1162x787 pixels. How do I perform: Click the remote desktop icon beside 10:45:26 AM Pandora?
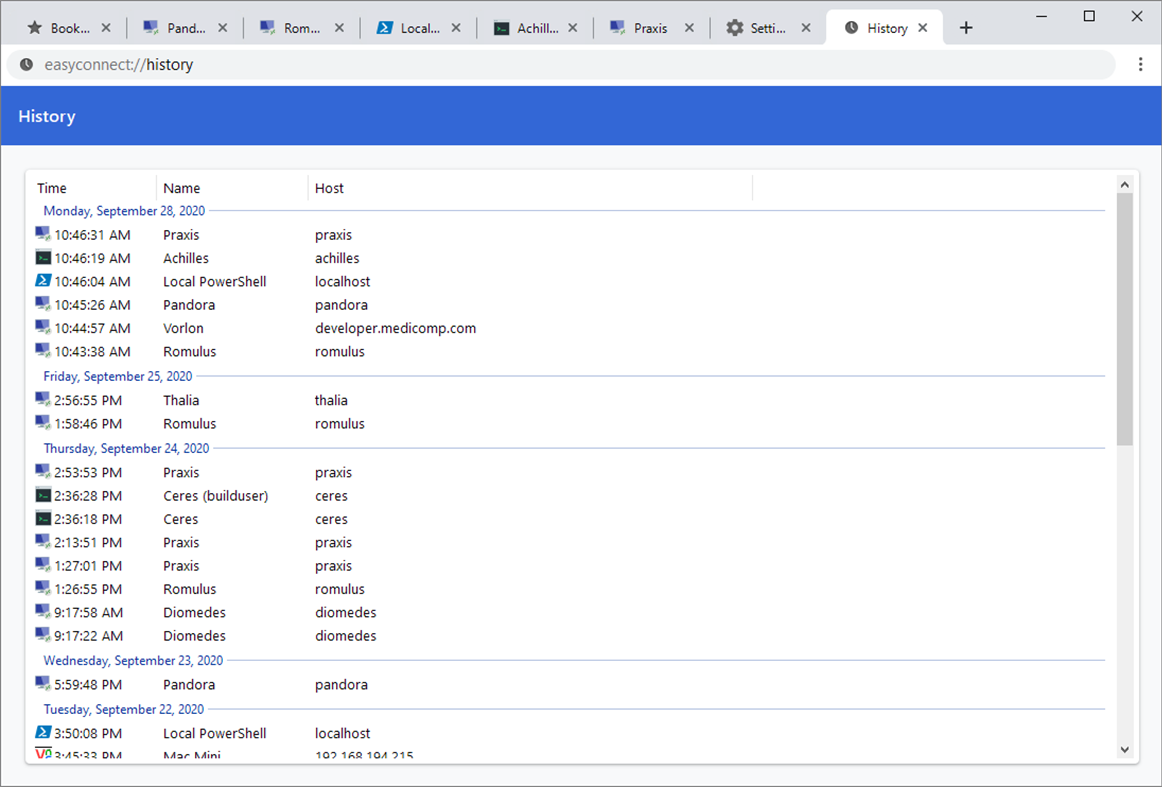coord(43,305)
